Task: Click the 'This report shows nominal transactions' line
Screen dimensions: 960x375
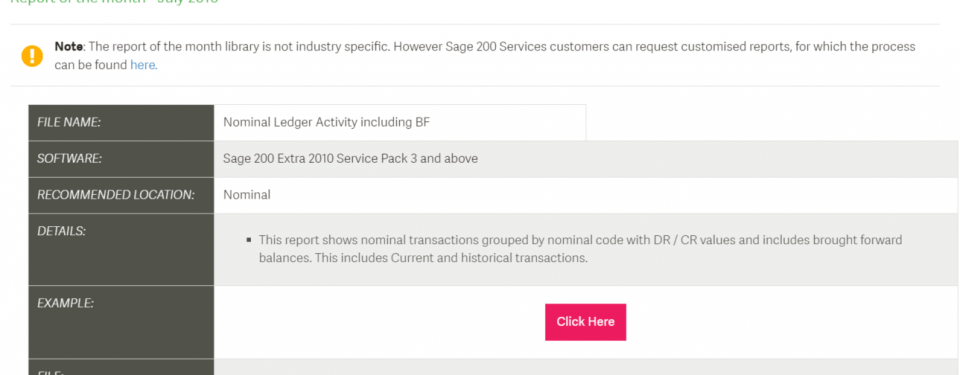Action: click(x=580, y=240)
